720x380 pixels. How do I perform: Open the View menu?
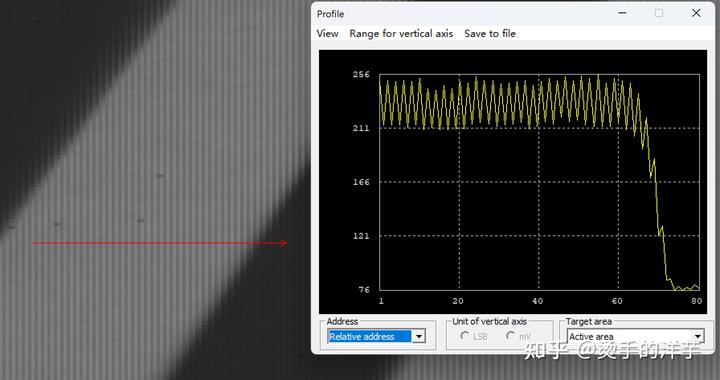tap(327, 34)
